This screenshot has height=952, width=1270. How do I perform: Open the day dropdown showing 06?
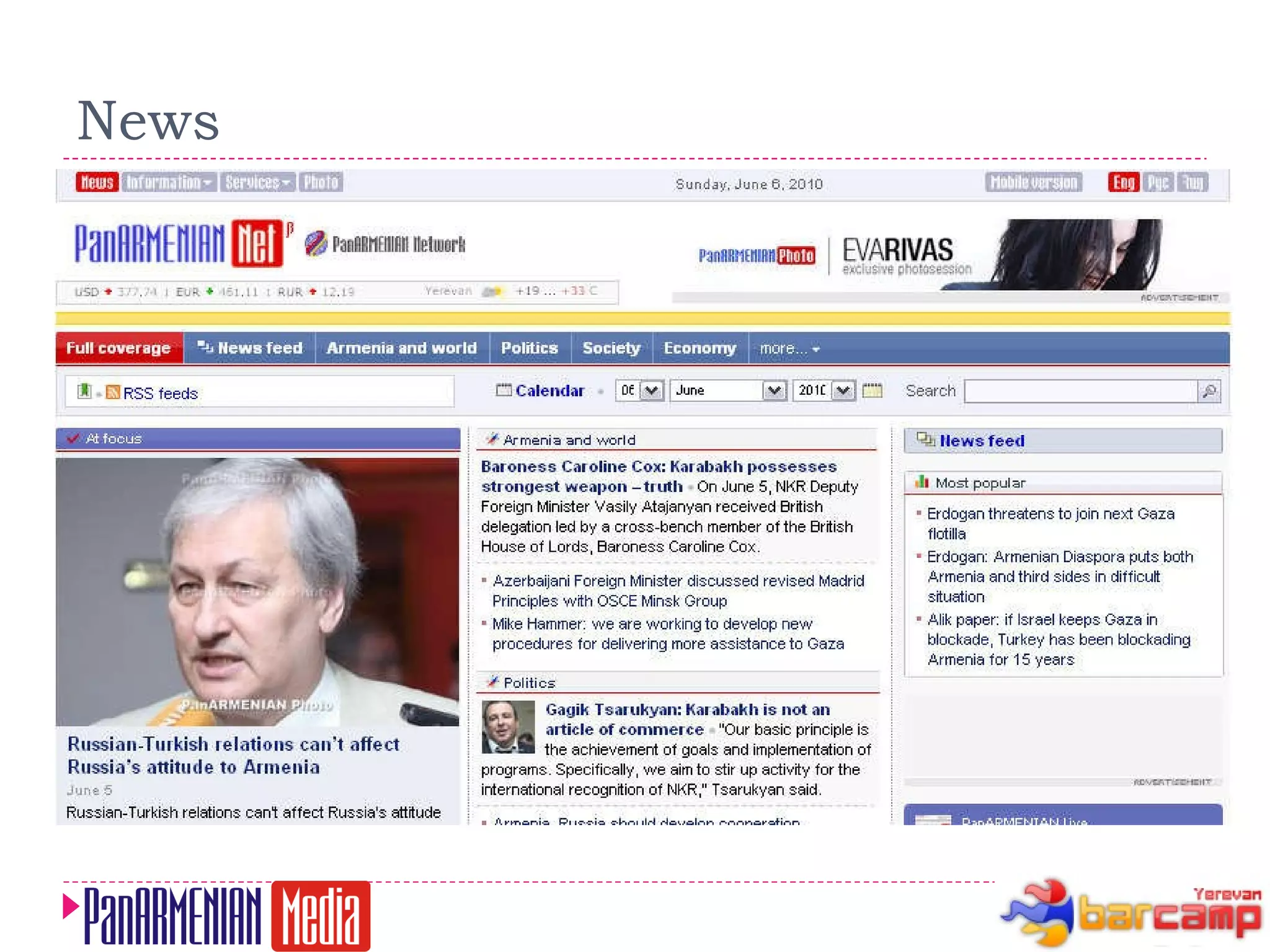click(x=651, y=390)
